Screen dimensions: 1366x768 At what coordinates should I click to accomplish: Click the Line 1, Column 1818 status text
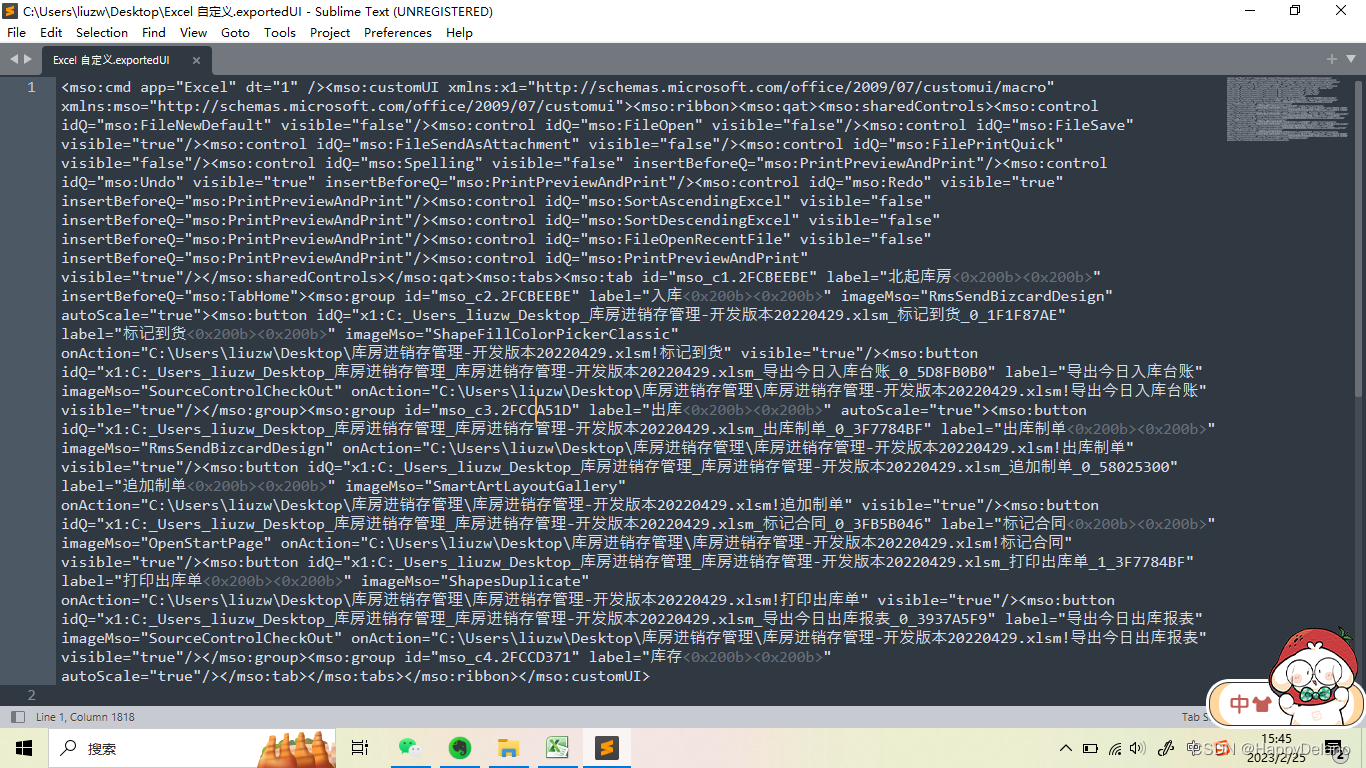click(x=85, y=717)
